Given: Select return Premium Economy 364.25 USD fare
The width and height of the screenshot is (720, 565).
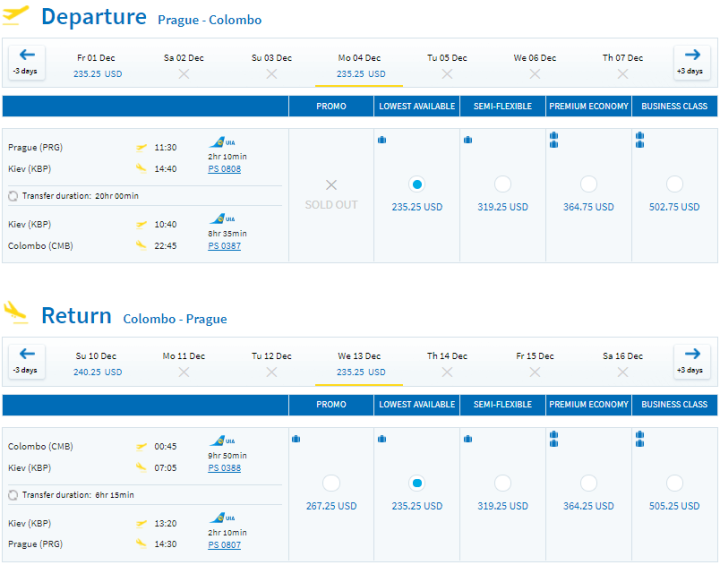Looking at the screenshot, I should pos(588,483).
